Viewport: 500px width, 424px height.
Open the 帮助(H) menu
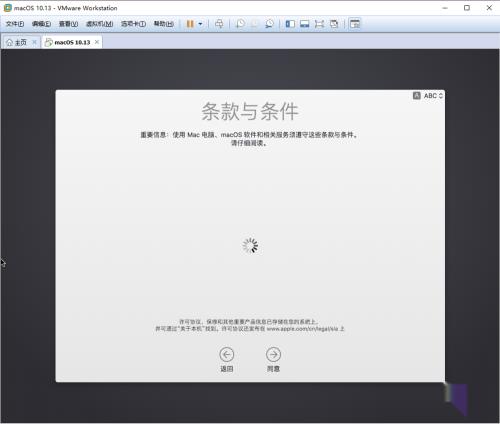click(x=163, y=24)
